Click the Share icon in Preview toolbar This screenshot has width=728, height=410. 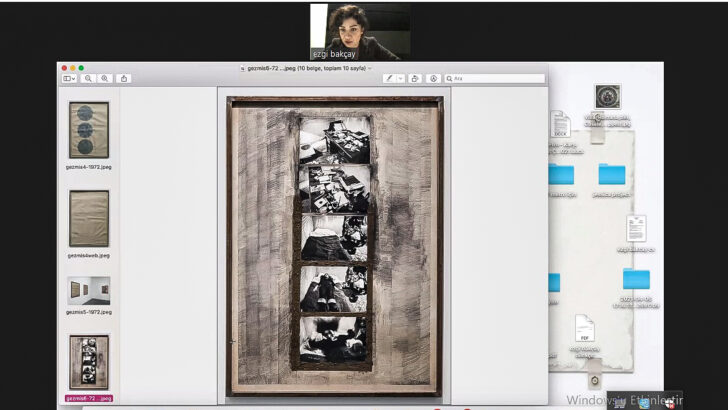click(124, 78)
